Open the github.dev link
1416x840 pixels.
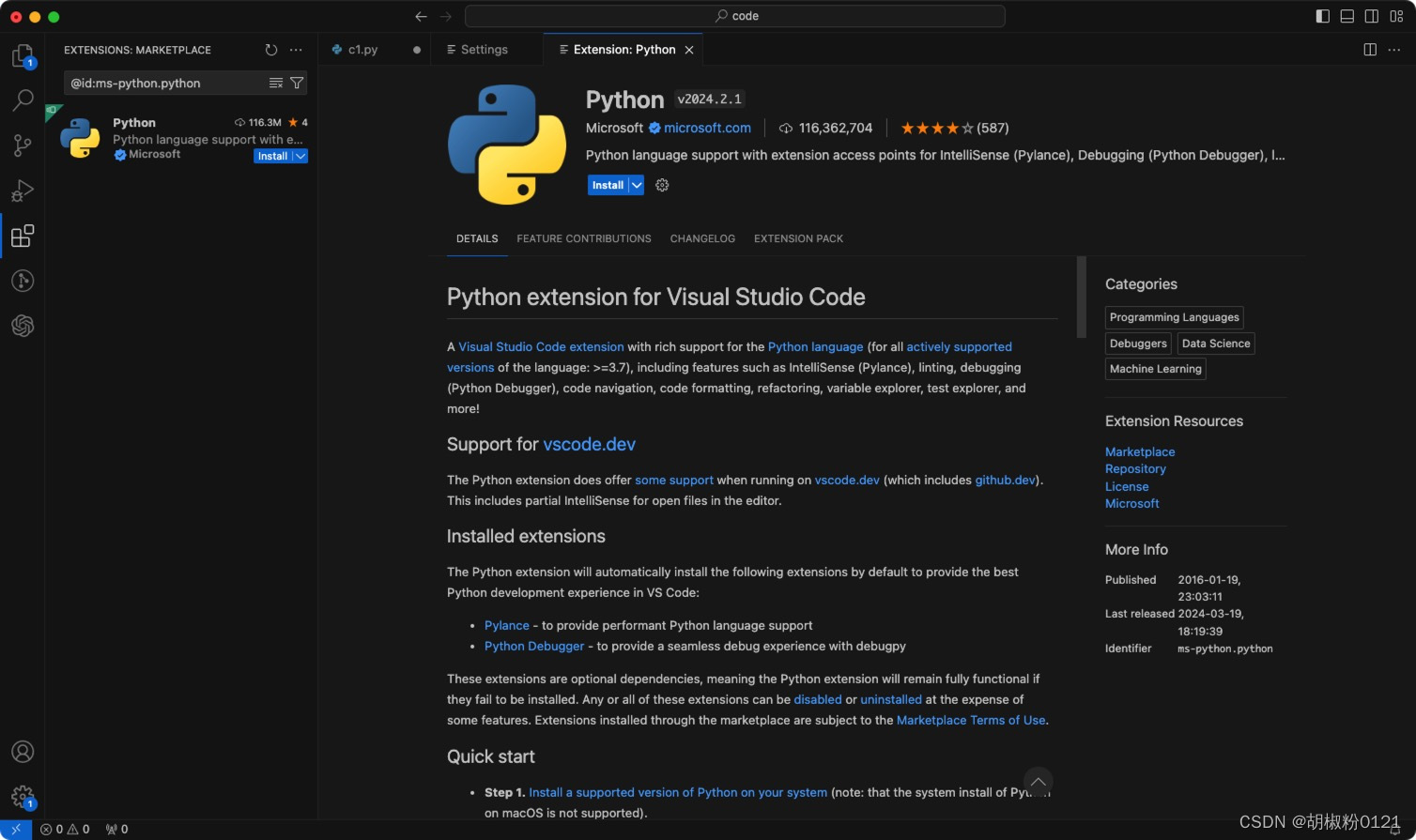click(x=1006, y=480)
